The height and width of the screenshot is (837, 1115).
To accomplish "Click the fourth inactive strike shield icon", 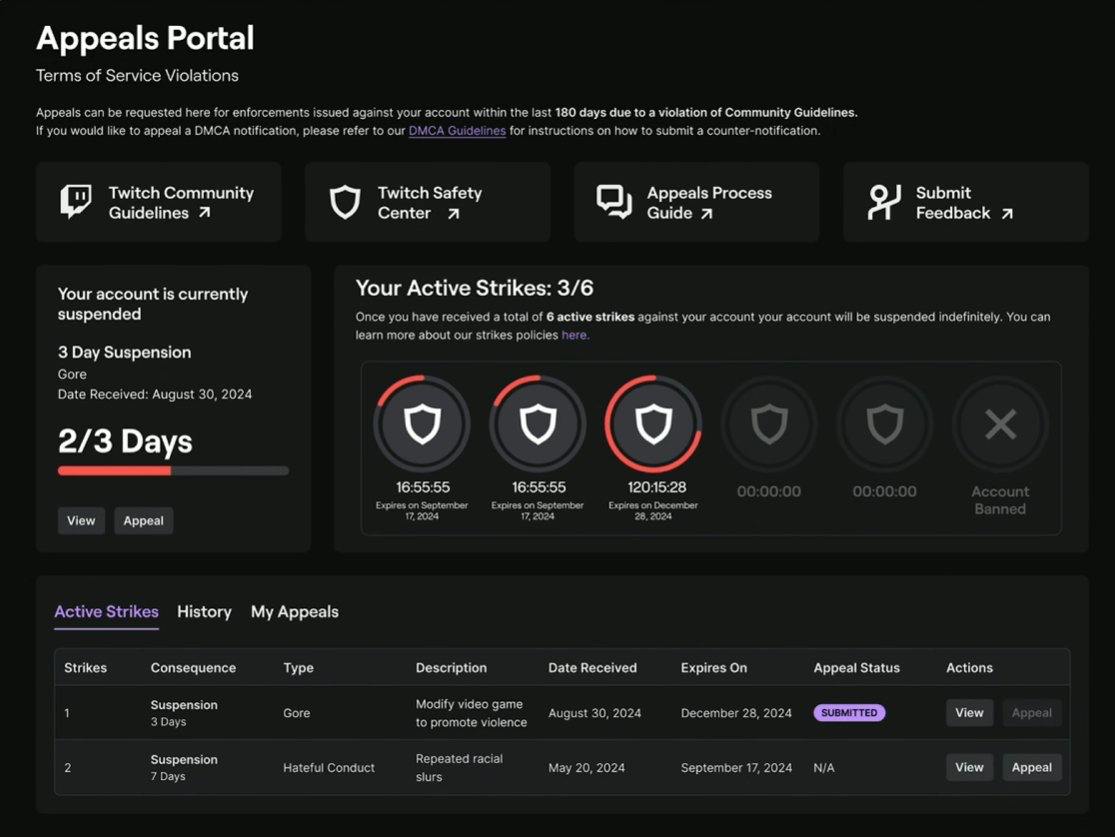I will point(768,424).
